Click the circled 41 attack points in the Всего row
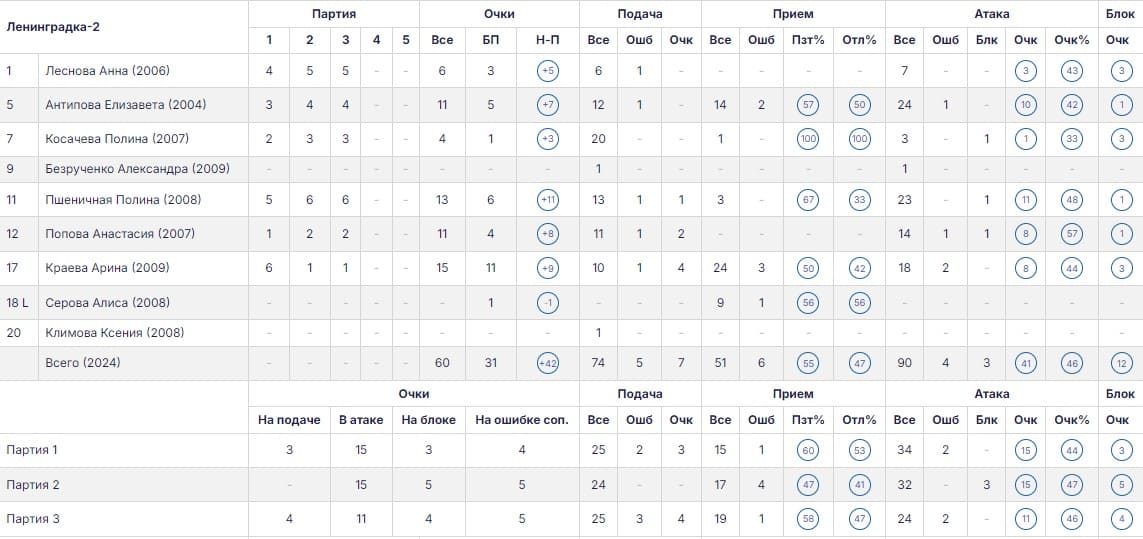 click(1026, 362)
